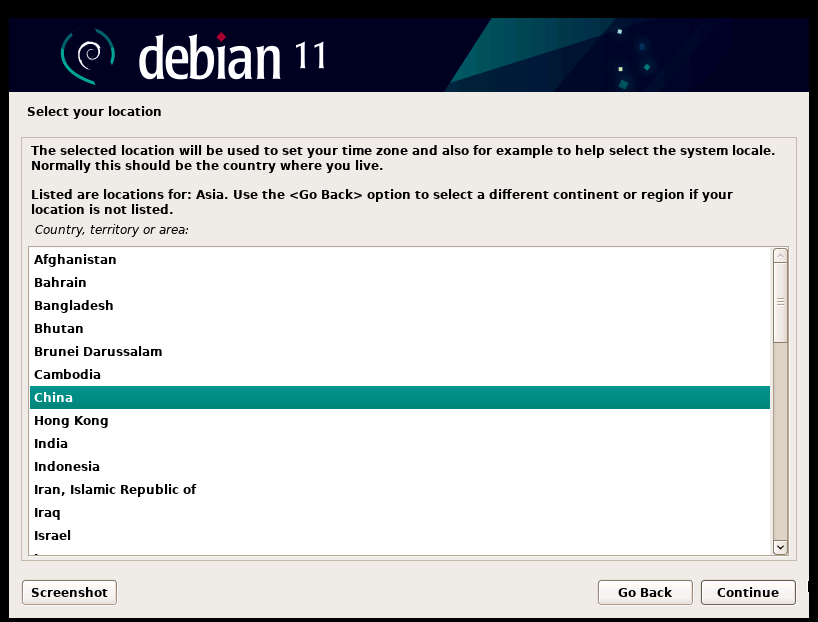Select Bangladesh in the list
818x622 pixels.
tap(400, 305)
